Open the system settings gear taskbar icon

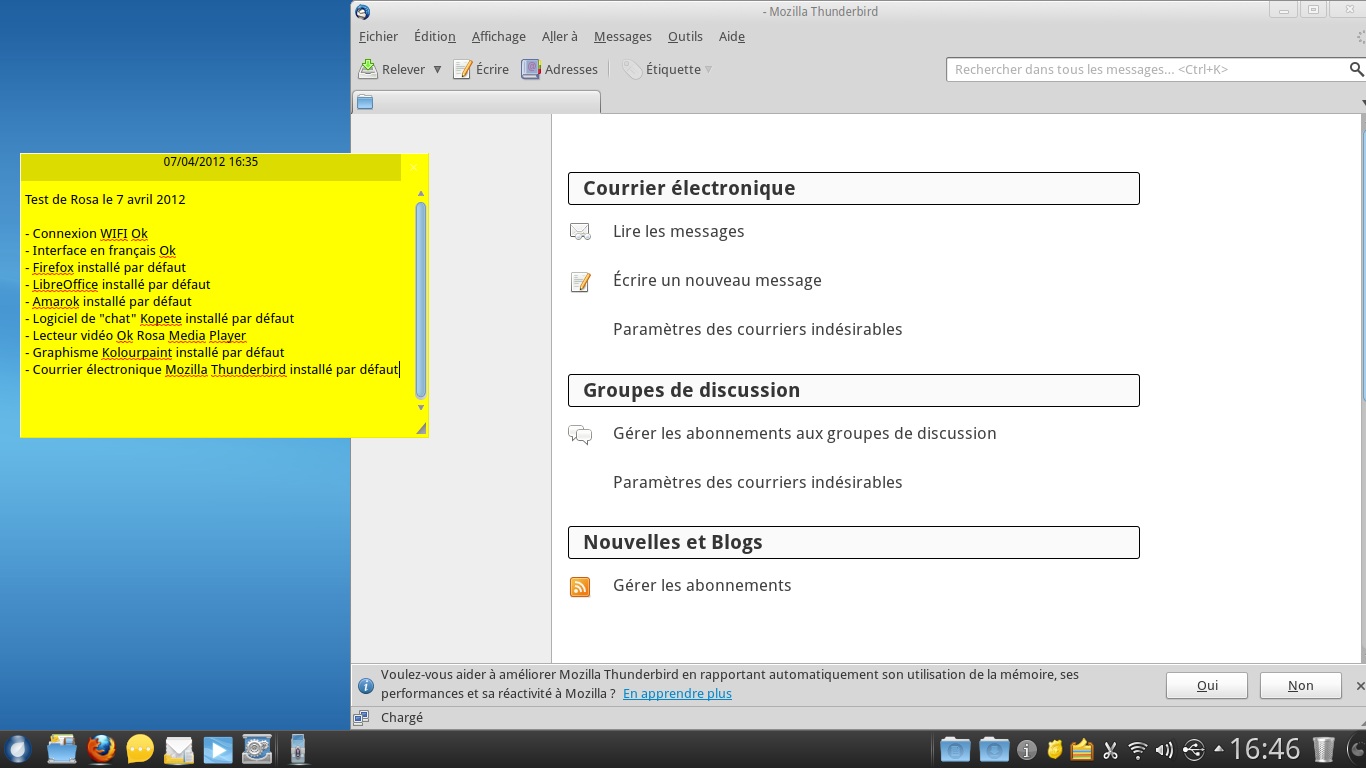click(257, 749)
